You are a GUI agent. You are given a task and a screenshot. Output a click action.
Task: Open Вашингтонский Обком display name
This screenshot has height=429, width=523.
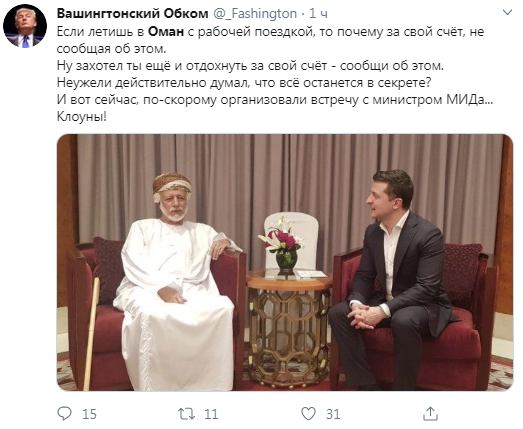click(132, 14)
